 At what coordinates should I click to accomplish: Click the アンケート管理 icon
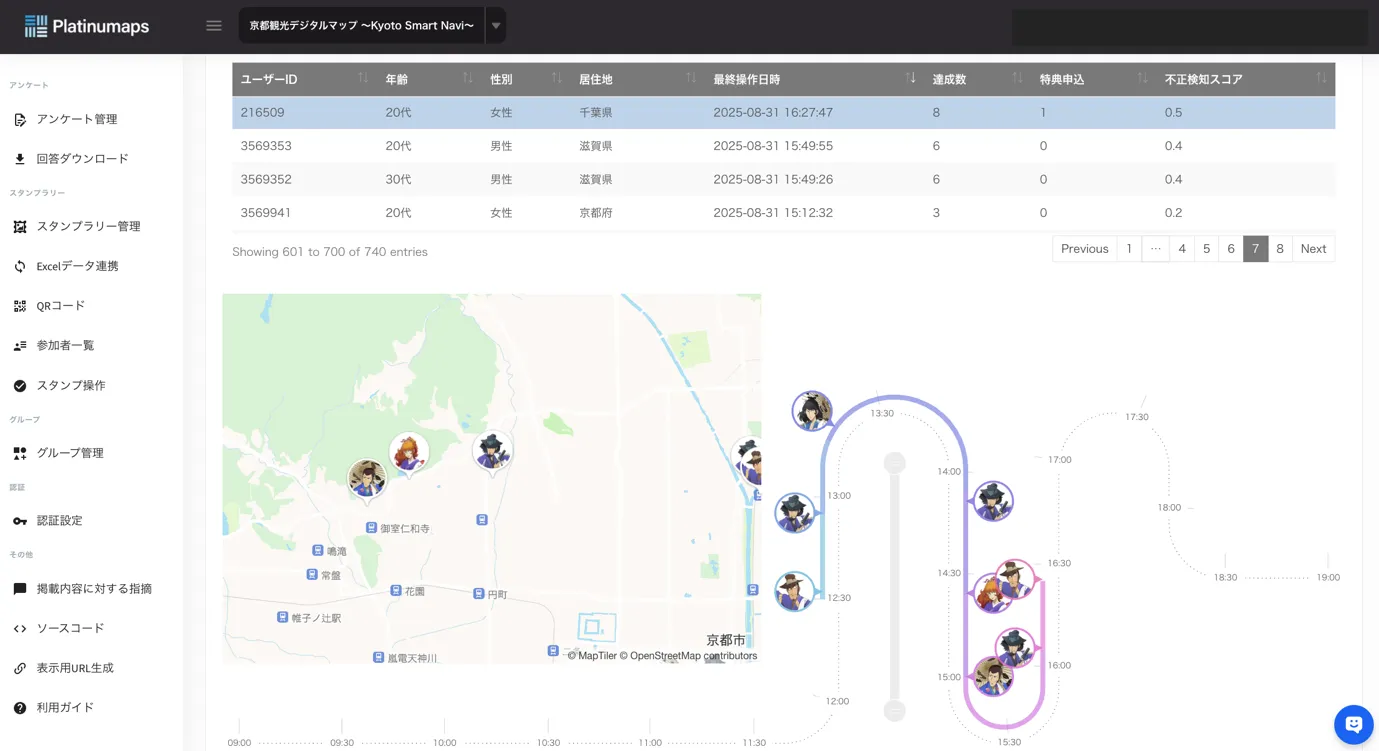point(20,119)
